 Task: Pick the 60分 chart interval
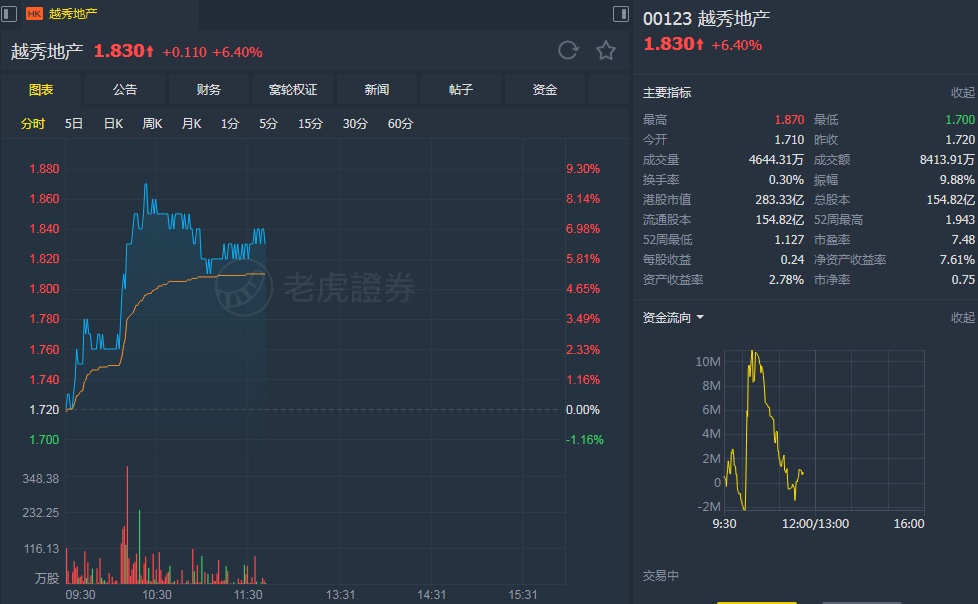click(400, 124)
